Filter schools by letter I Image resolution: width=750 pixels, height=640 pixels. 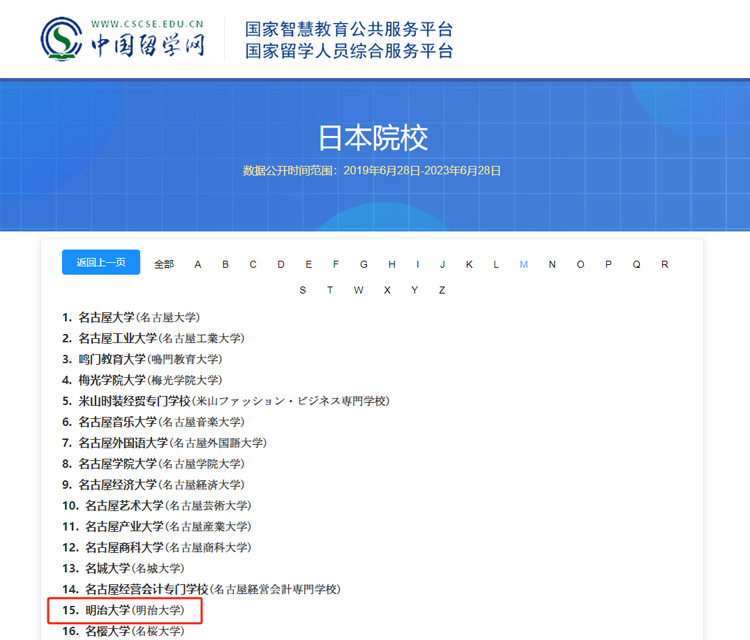point(418,264)
